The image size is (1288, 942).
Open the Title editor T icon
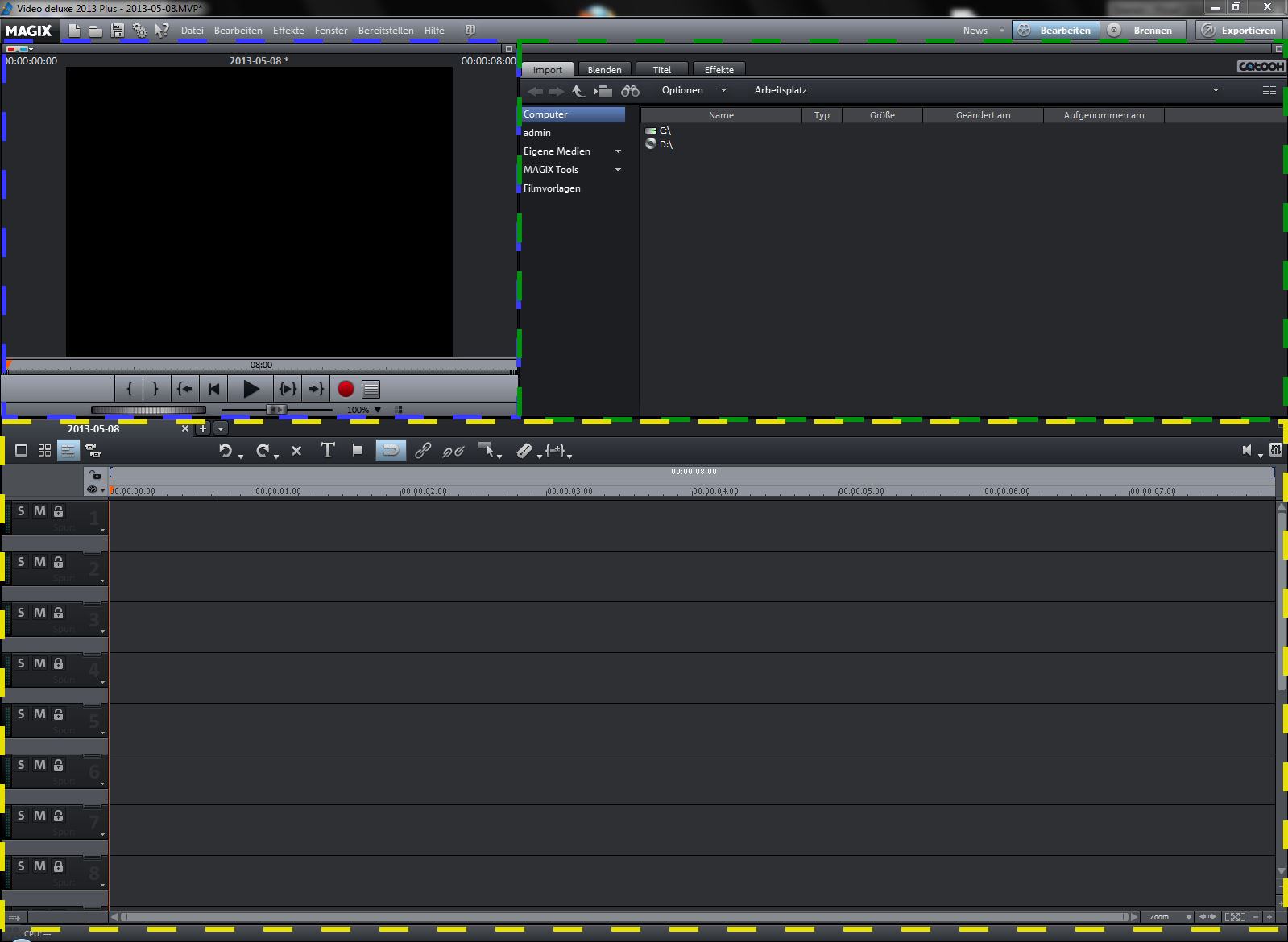pyautogui.click(x=328, y=450)
